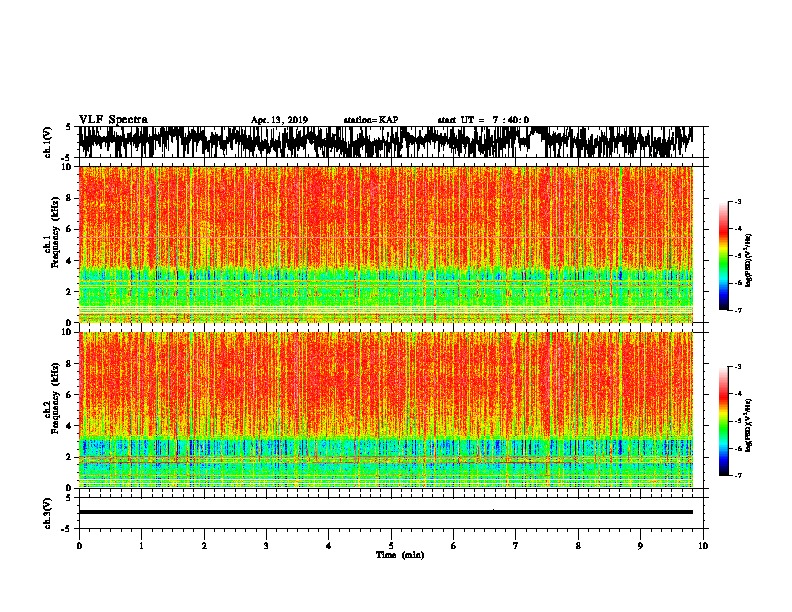Click the "Time (min)" x-axis label

point(400,555)
